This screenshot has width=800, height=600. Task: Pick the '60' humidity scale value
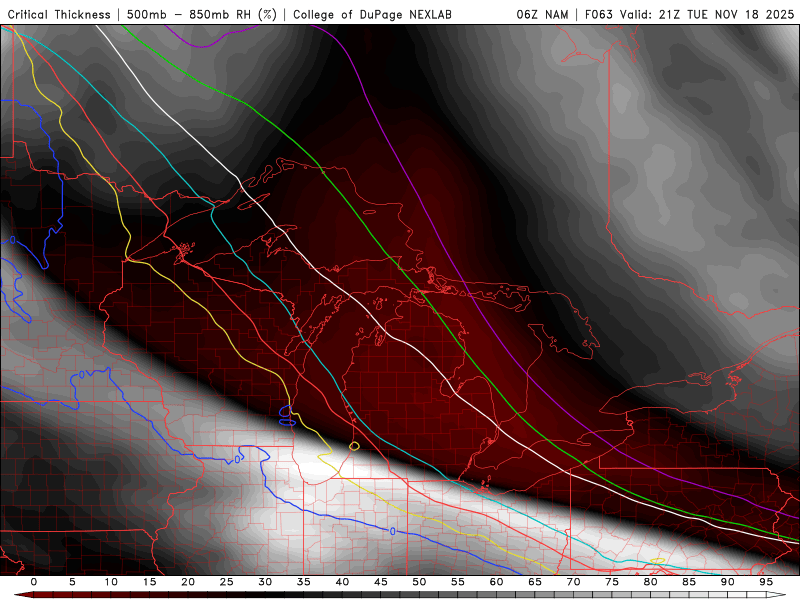coord(496,582)
